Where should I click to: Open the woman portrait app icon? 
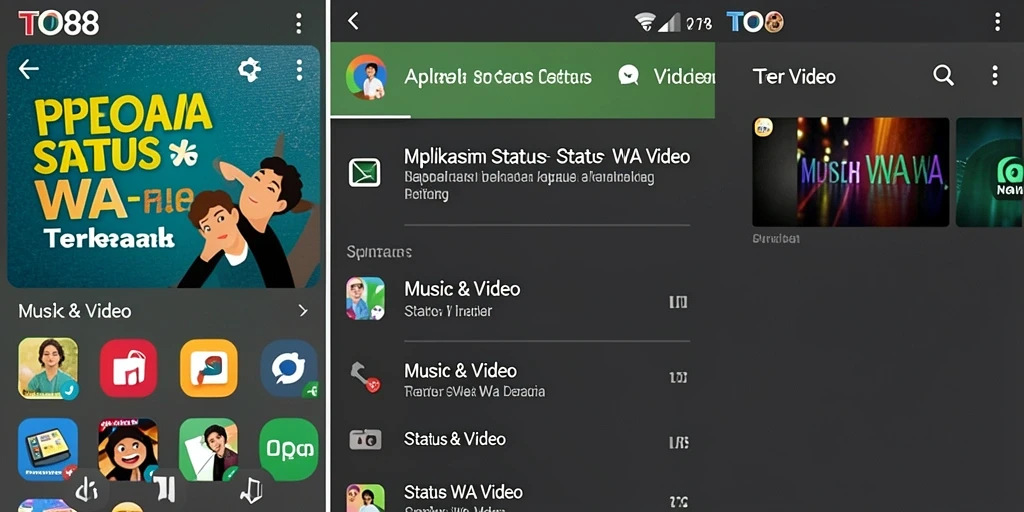48,368
